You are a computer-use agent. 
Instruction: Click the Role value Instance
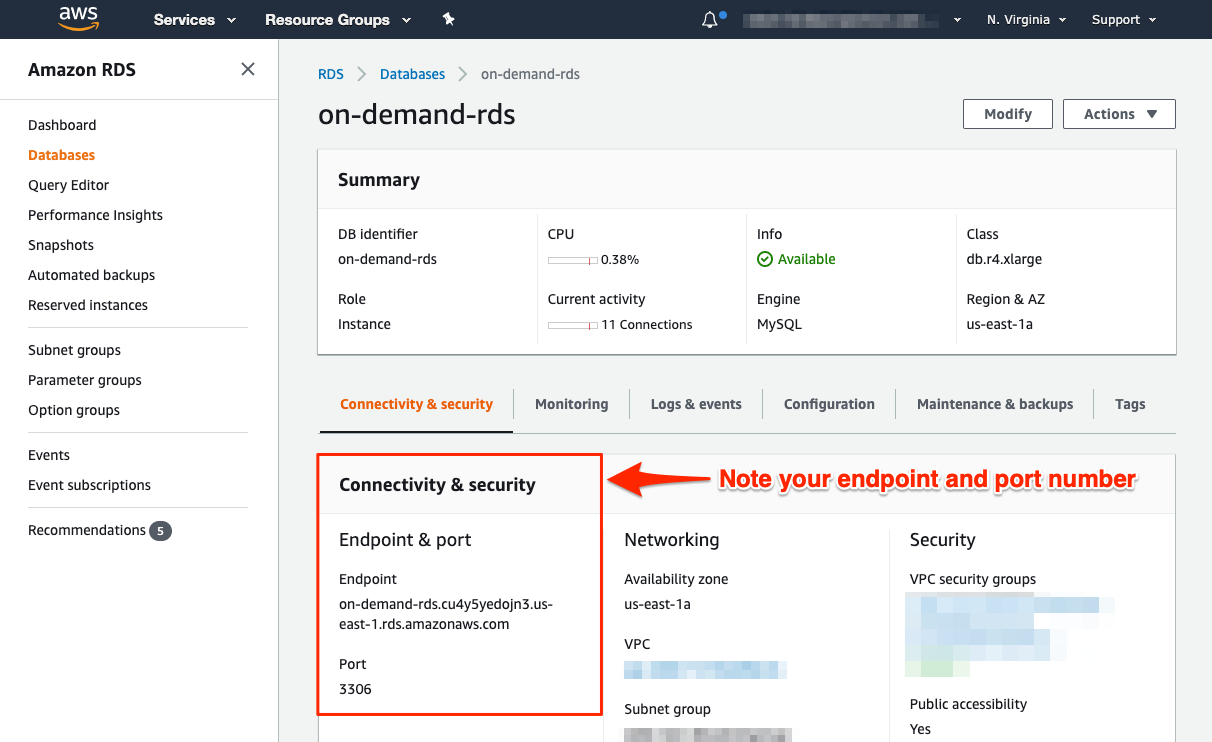pos(364,324)
